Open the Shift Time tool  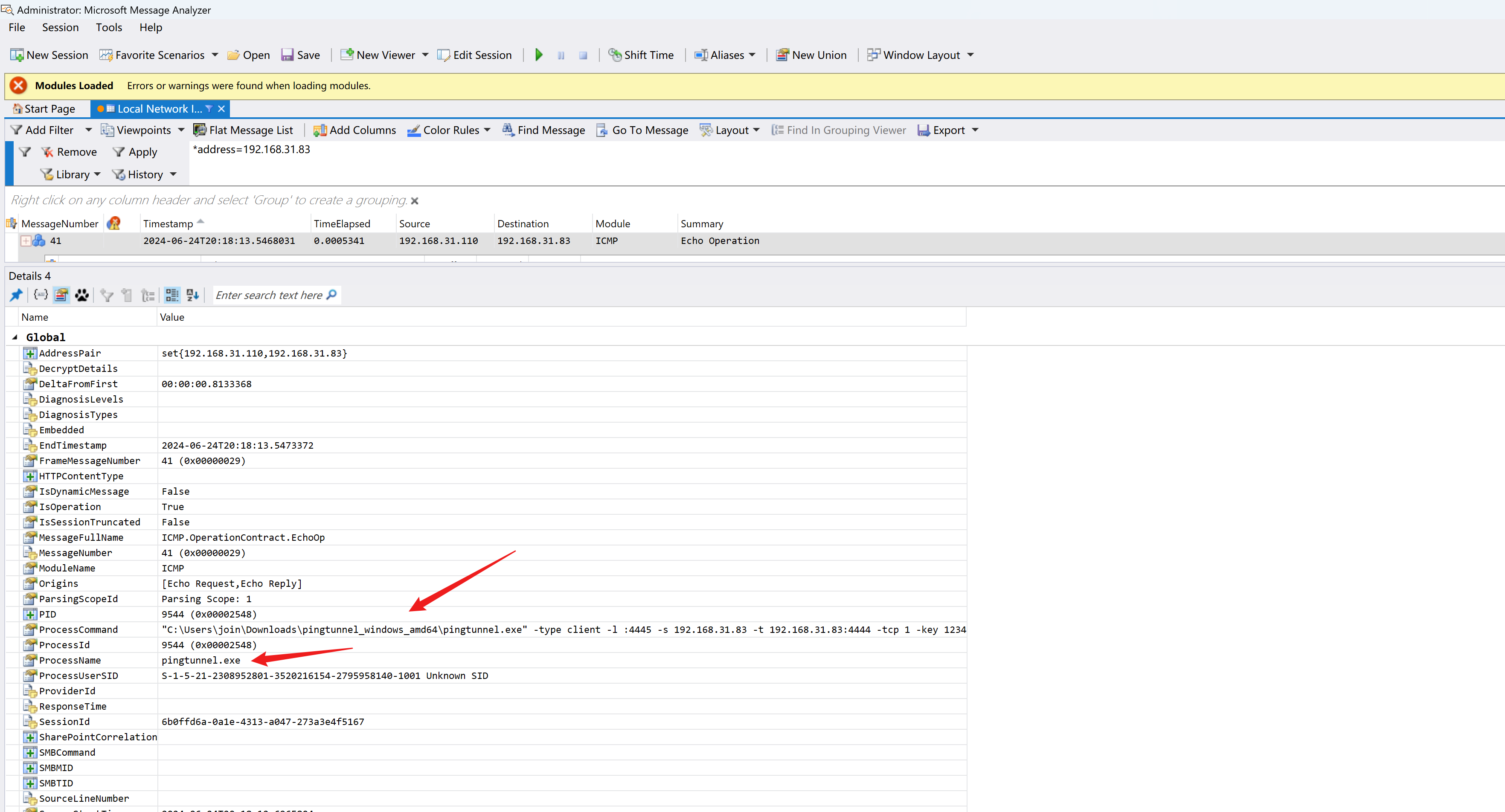point(641,55)
